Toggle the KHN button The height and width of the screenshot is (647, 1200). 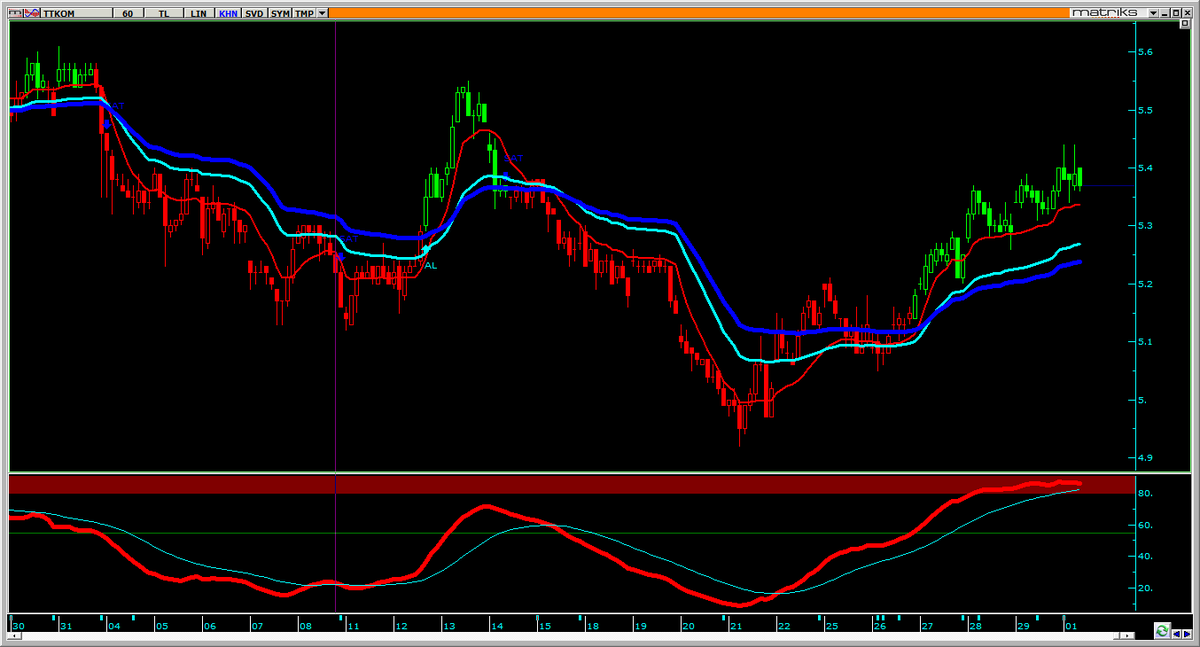(x=228, y=14)
